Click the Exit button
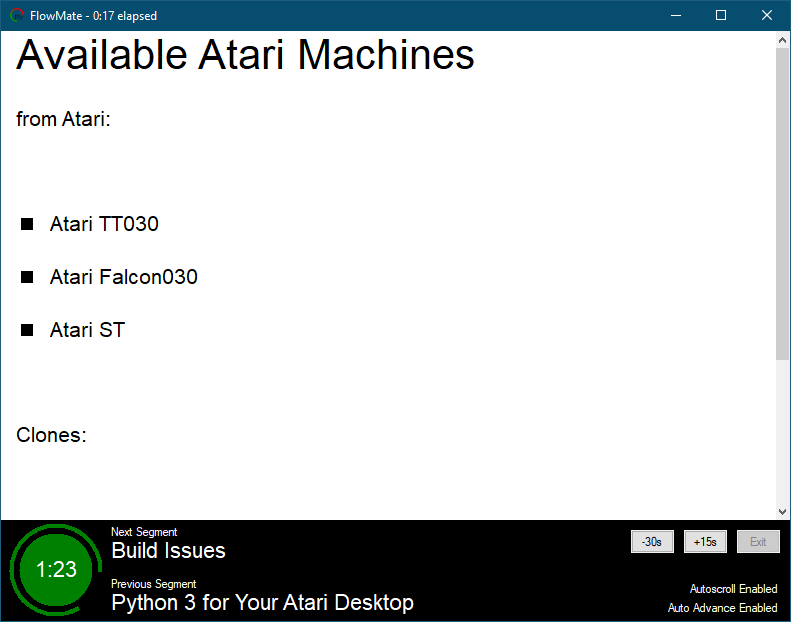 [758, 541]
